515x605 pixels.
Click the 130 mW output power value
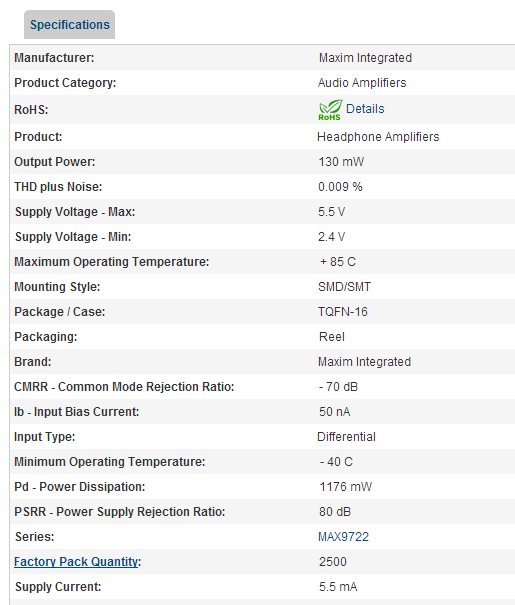pyautogui.click(x=341, y=162)
